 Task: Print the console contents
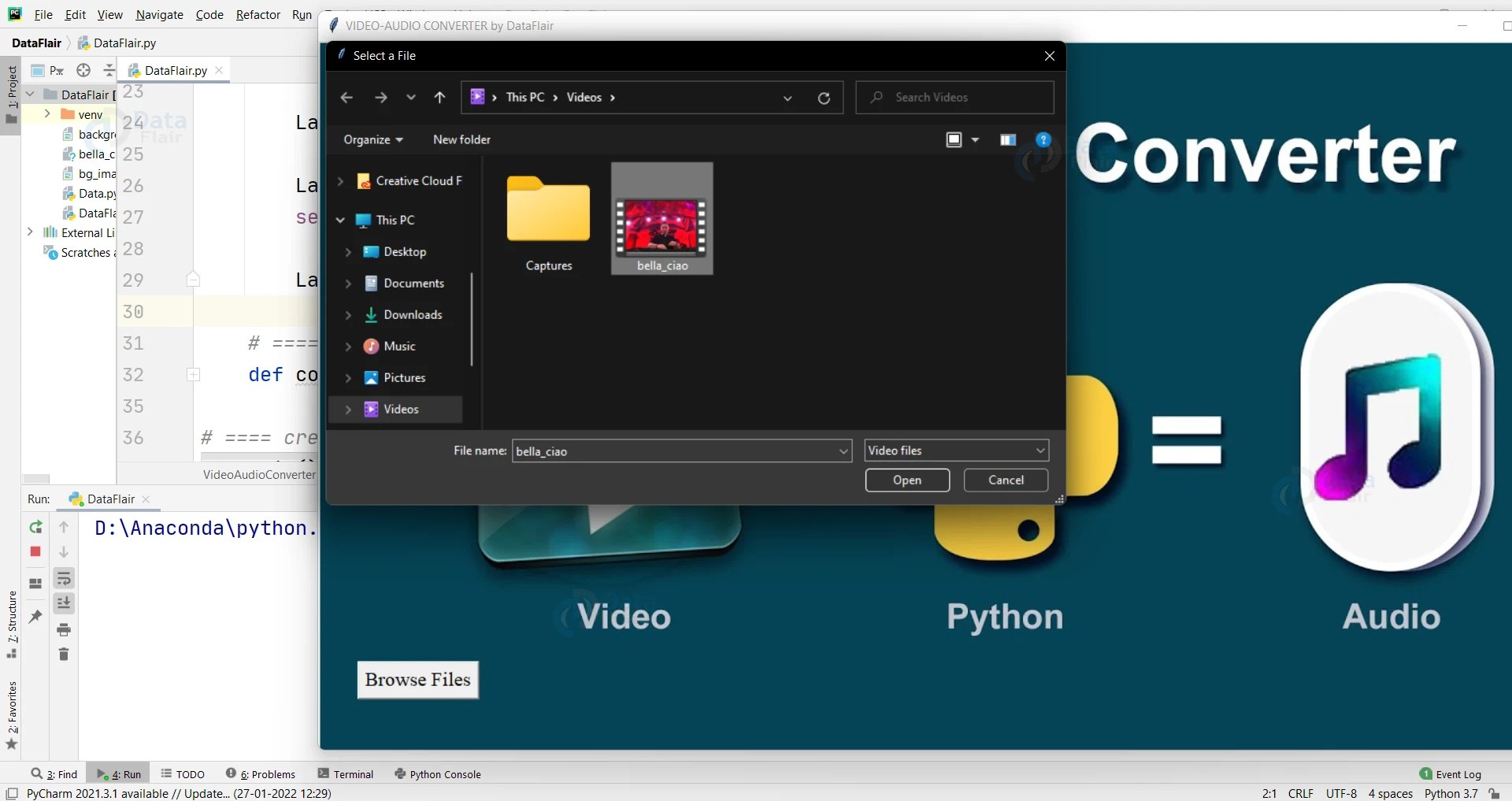coord(65,629)
